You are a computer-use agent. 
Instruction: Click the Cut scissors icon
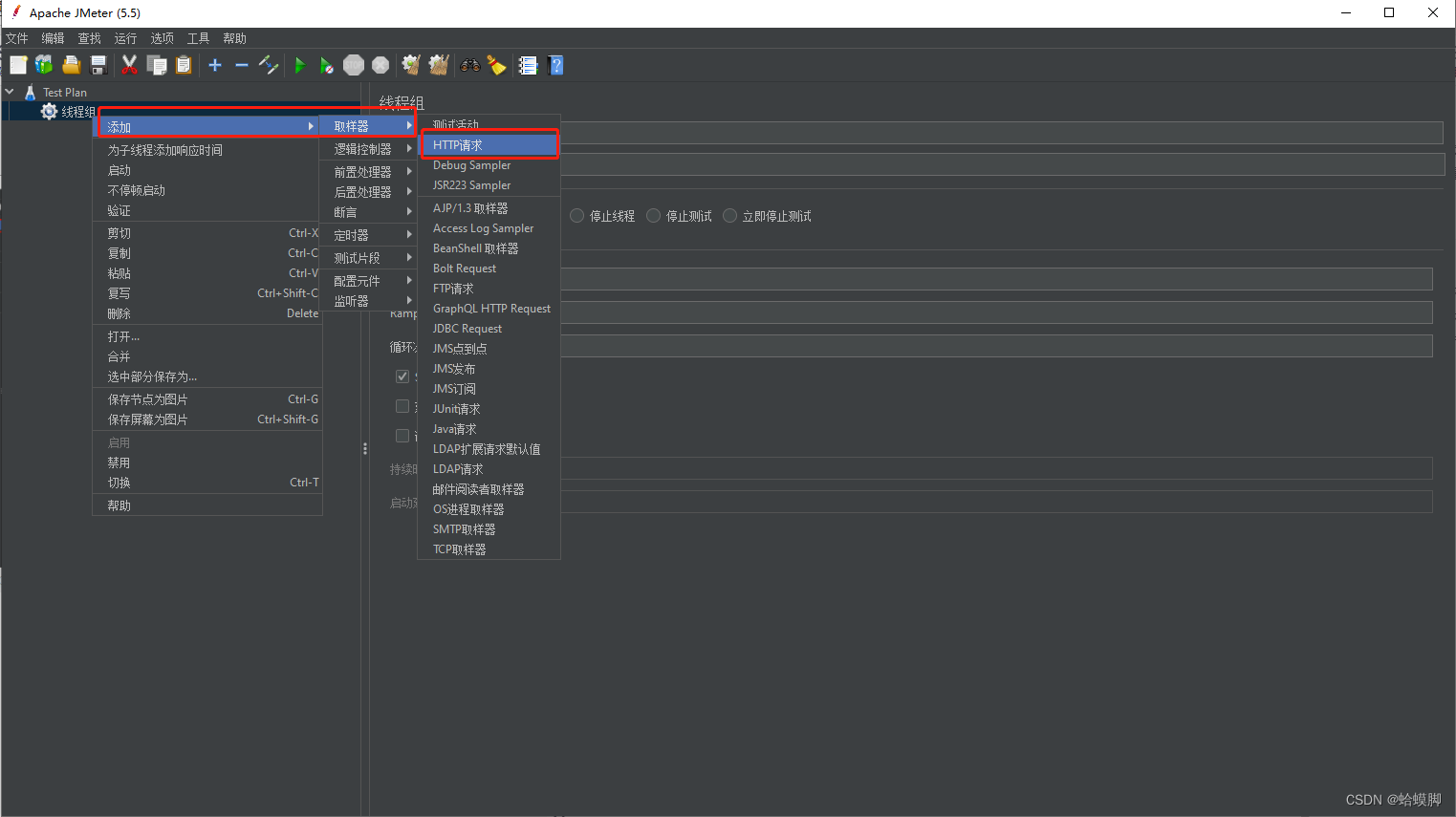click(x=130, y=65)
